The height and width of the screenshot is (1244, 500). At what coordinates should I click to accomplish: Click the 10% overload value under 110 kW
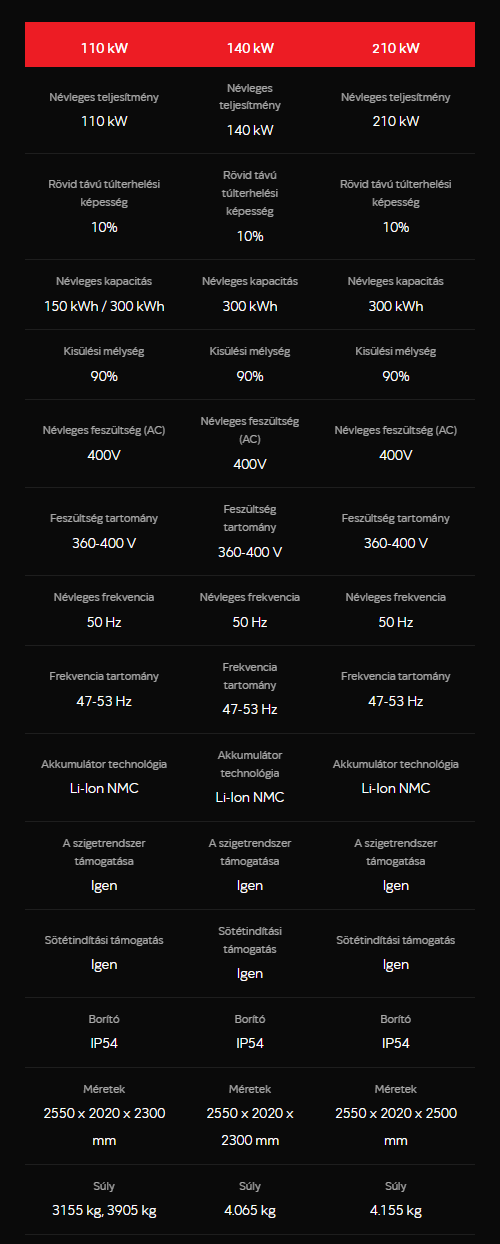[x=104, y=227]
